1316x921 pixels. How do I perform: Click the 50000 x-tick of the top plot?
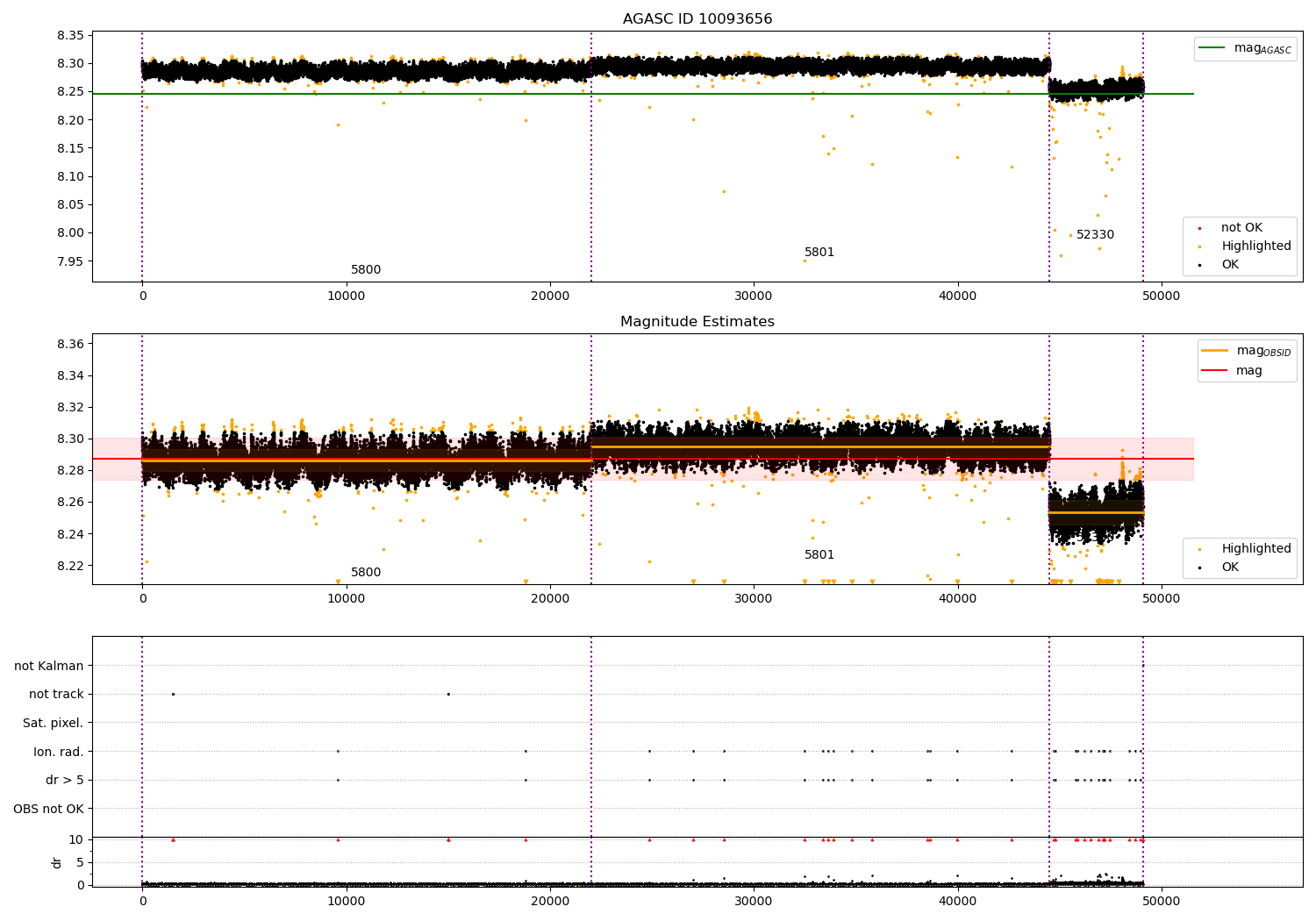[x=1162, y=296]
